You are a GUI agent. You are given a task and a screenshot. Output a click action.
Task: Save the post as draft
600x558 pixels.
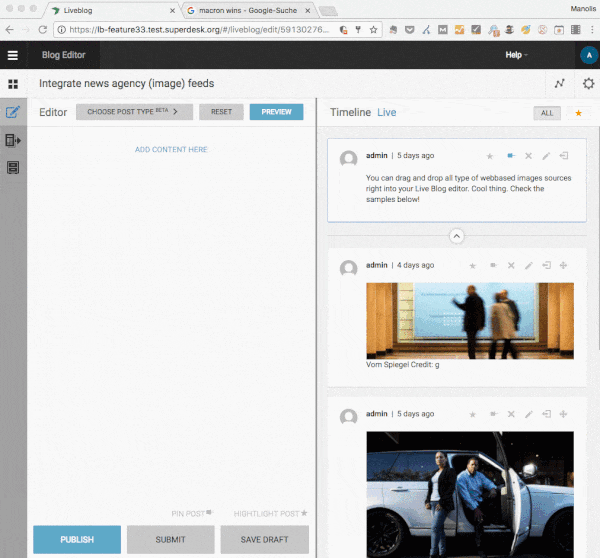pyautogui.click(x=264, y=540)
